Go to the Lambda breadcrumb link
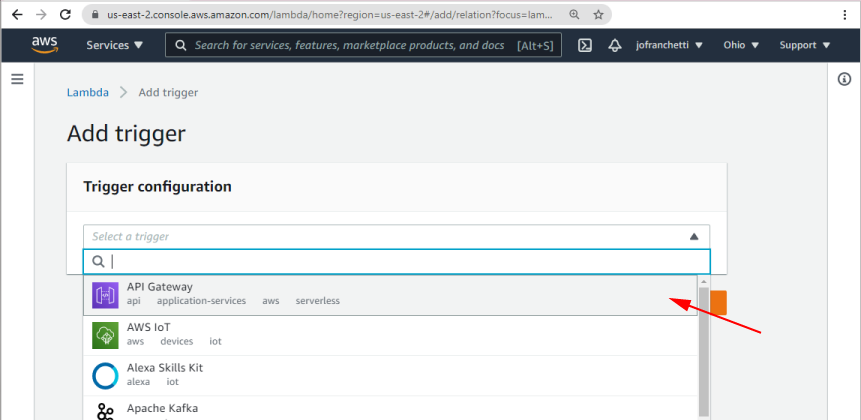 coord(87,92)
